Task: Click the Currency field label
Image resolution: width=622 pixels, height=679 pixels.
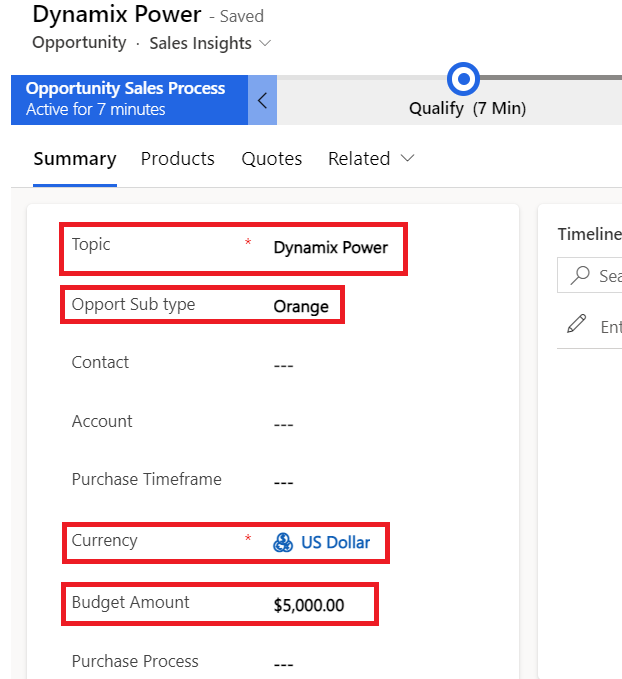Action: [x=104, y=540]
